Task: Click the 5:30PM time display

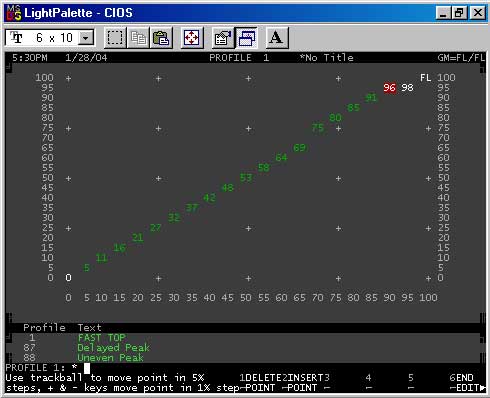Action: [x=30, y=58]
